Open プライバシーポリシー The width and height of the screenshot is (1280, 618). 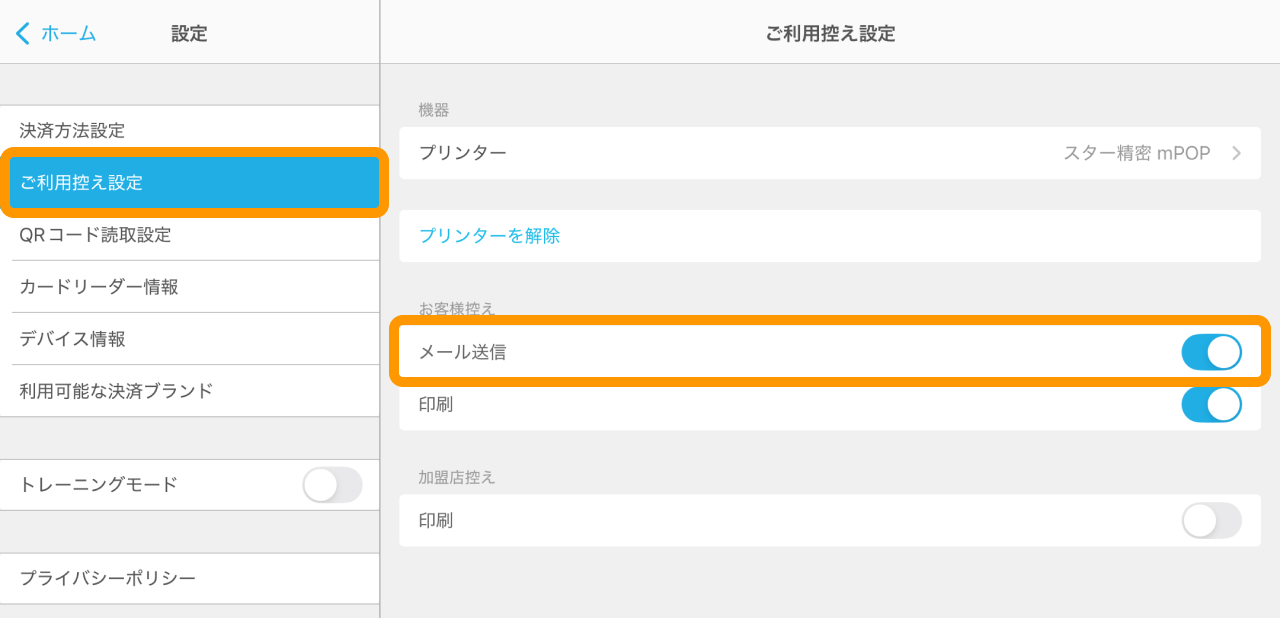coord(108,578)
